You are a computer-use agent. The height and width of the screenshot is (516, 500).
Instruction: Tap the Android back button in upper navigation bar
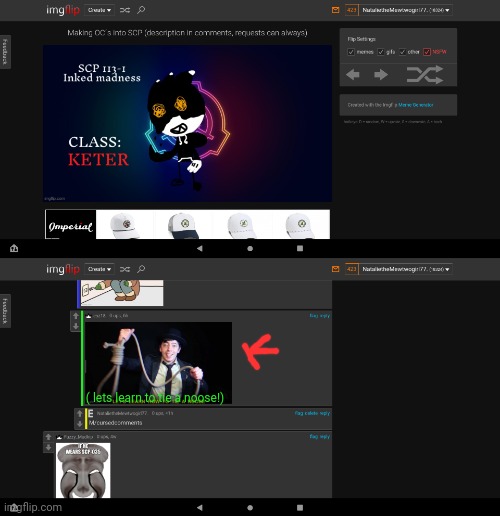click(x=200, y=248)
